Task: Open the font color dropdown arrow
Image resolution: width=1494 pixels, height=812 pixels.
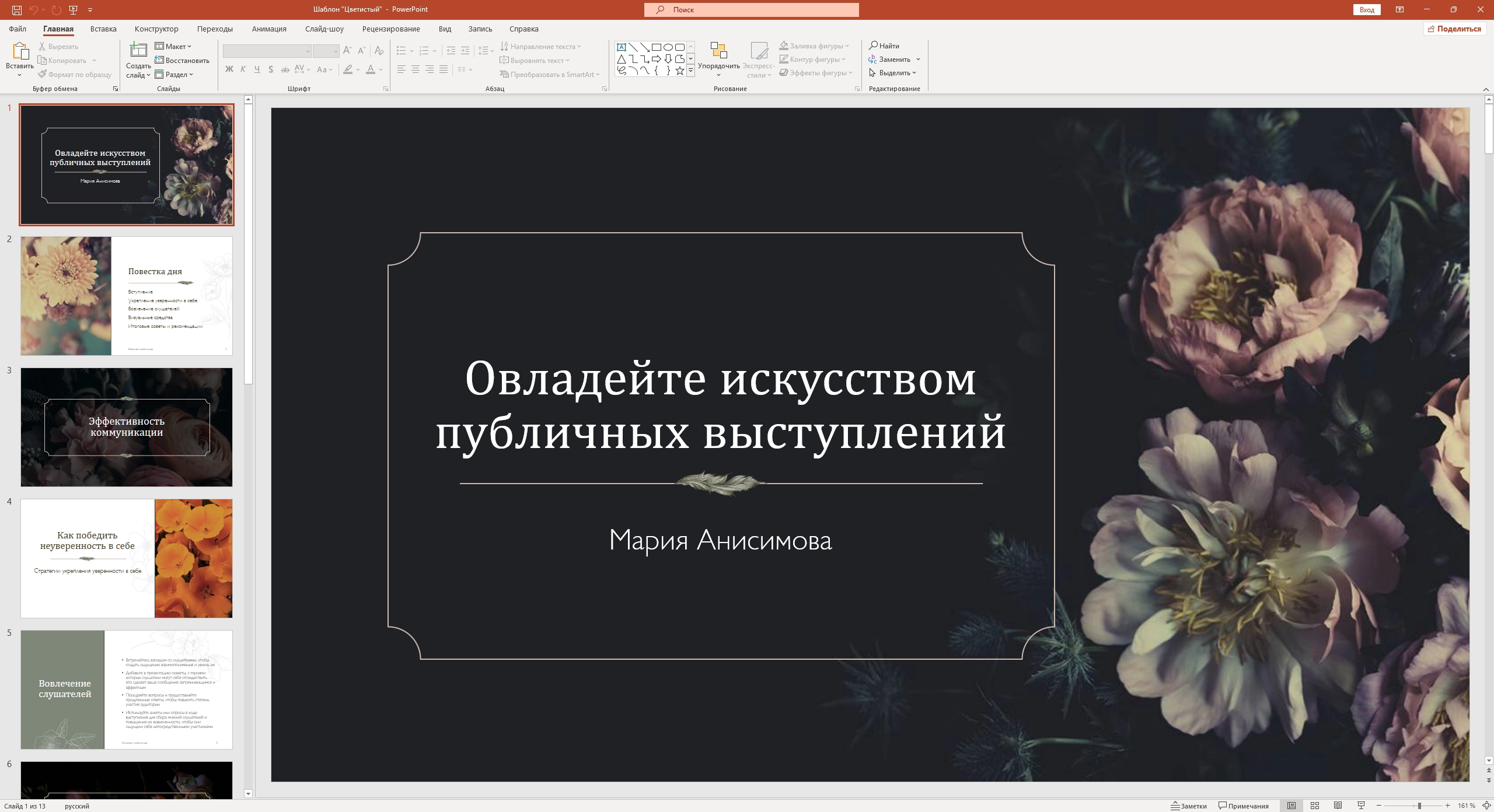Action: pyautogui.click(x=380, y=70)
